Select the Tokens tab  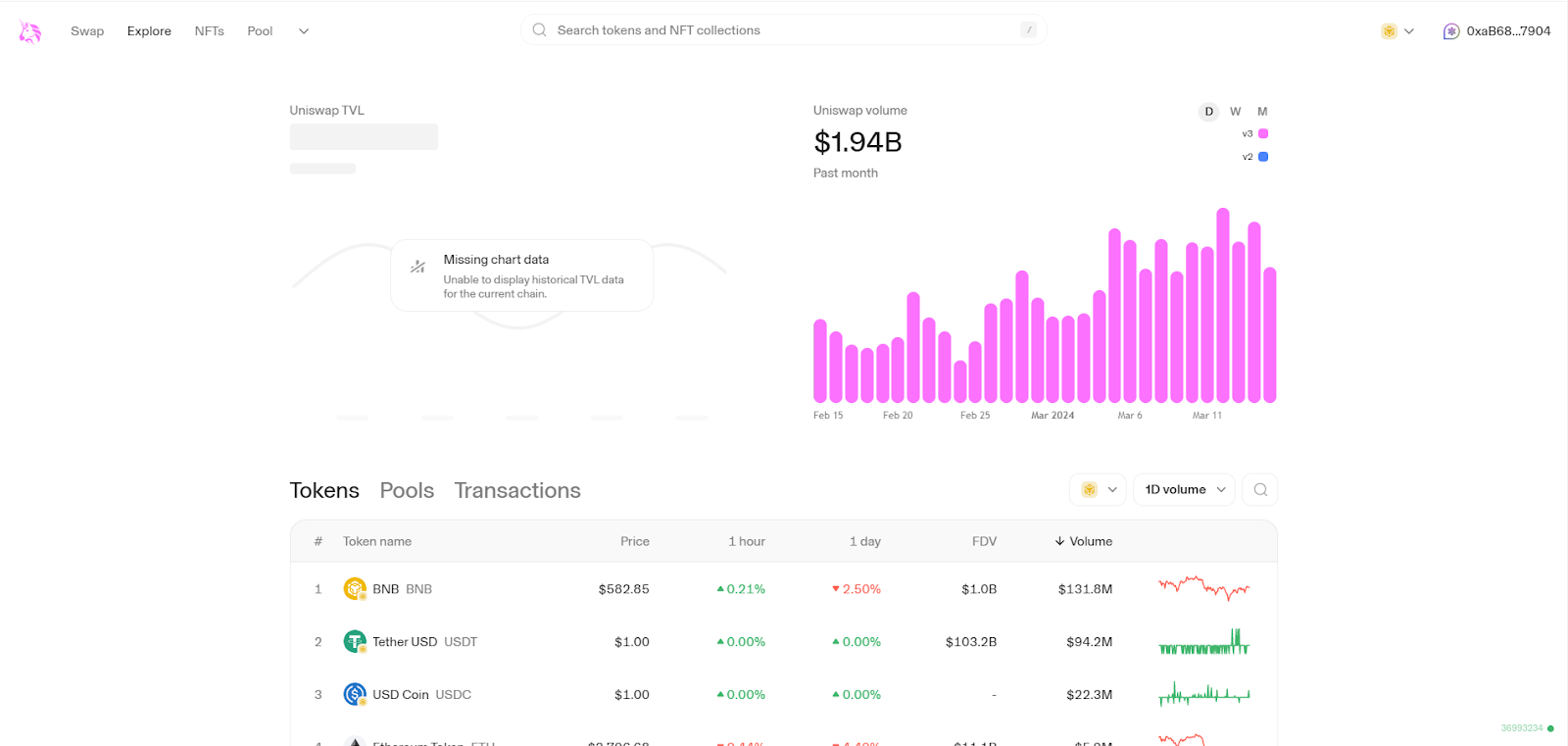point(324,490)
